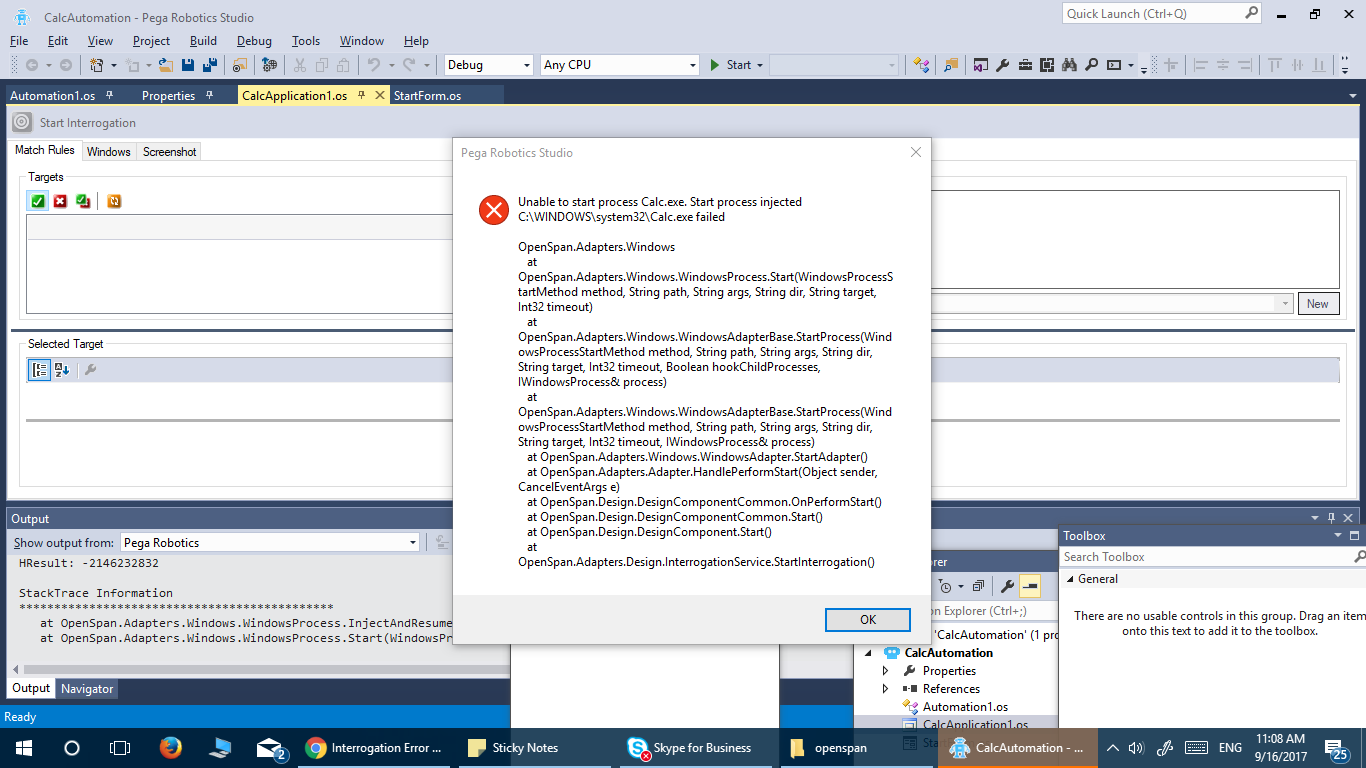
Task: Click the Quick Launch search field
Action: click(x=1152, y=13)
